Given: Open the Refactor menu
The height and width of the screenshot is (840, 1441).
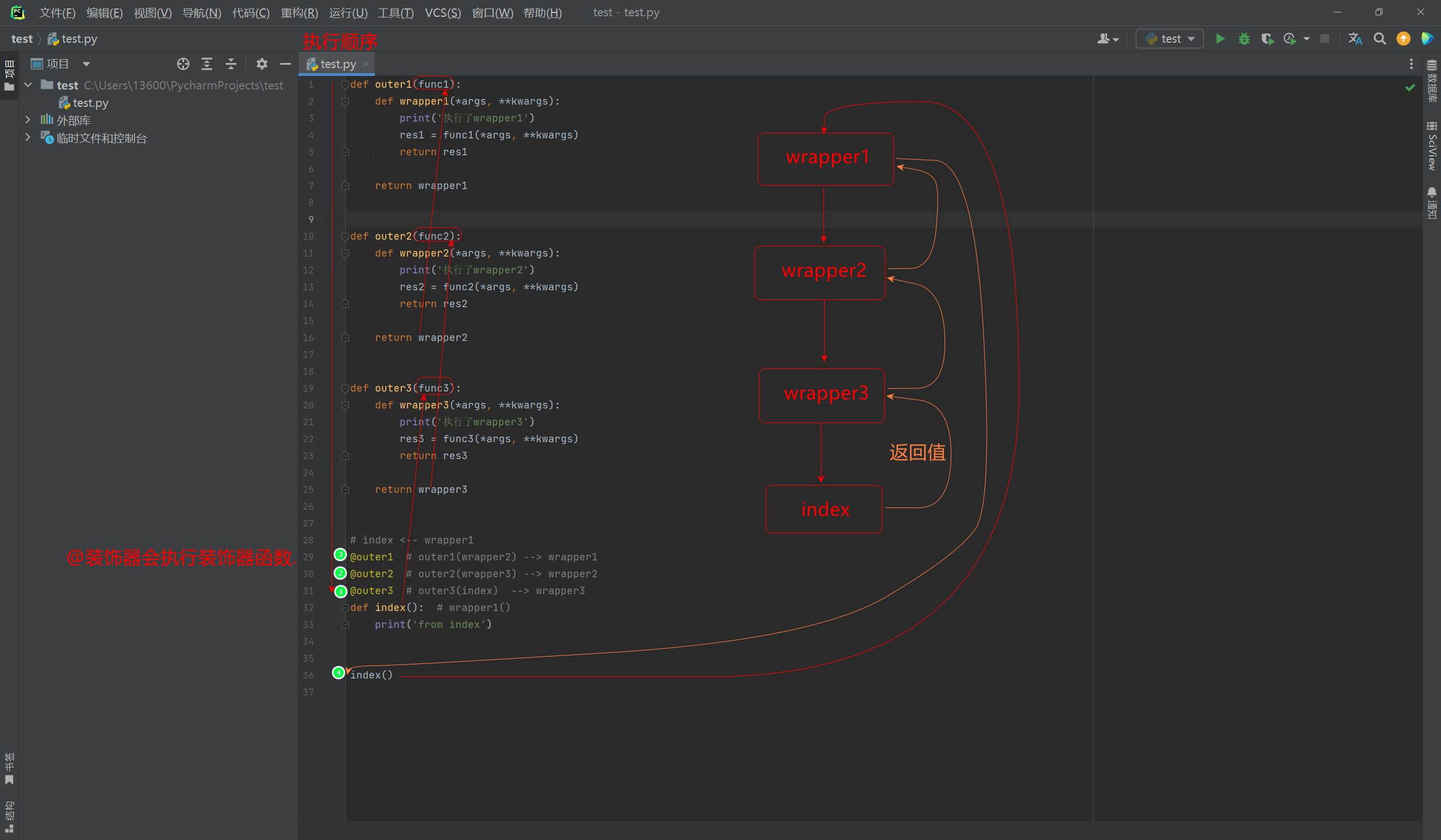Looking at the screenshot, I should 299,12.
